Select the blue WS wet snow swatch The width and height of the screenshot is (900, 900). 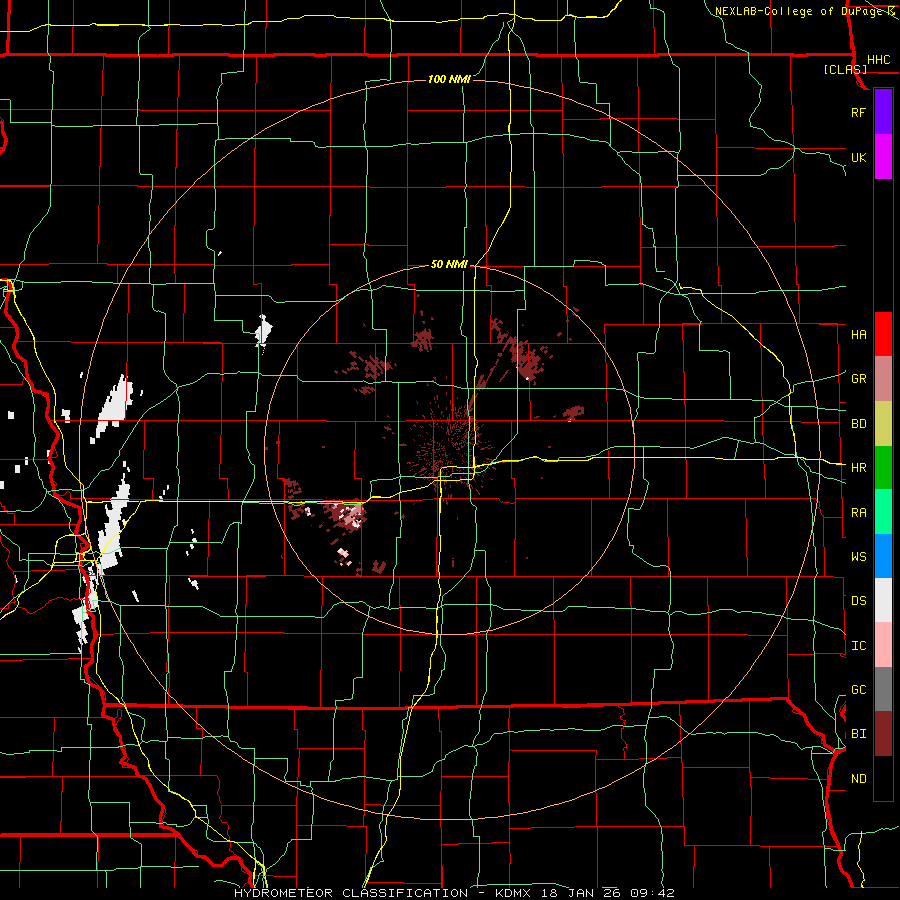tap(883, 556)
